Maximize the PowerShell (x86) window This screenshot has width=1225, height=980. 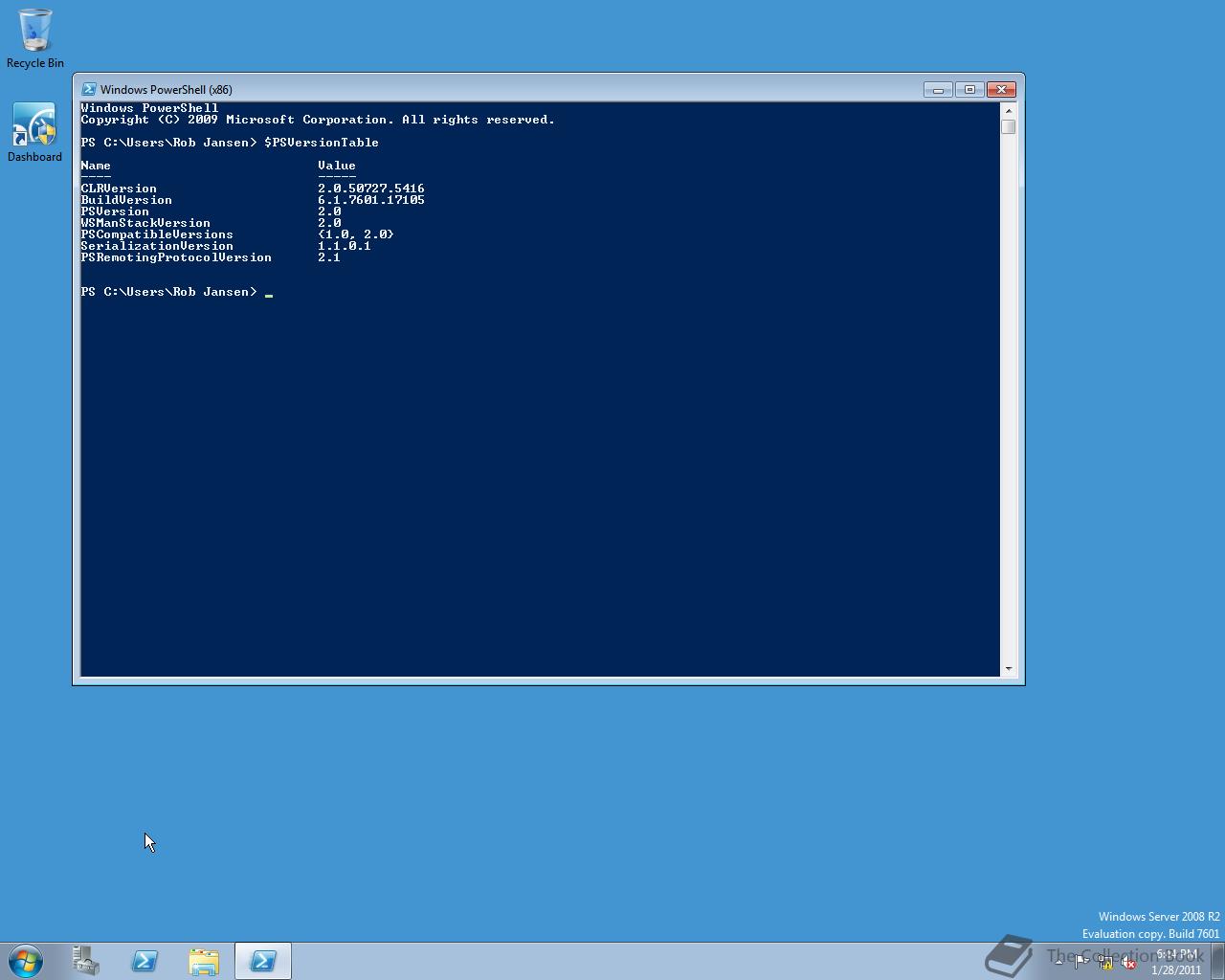[x=969, y=89]
